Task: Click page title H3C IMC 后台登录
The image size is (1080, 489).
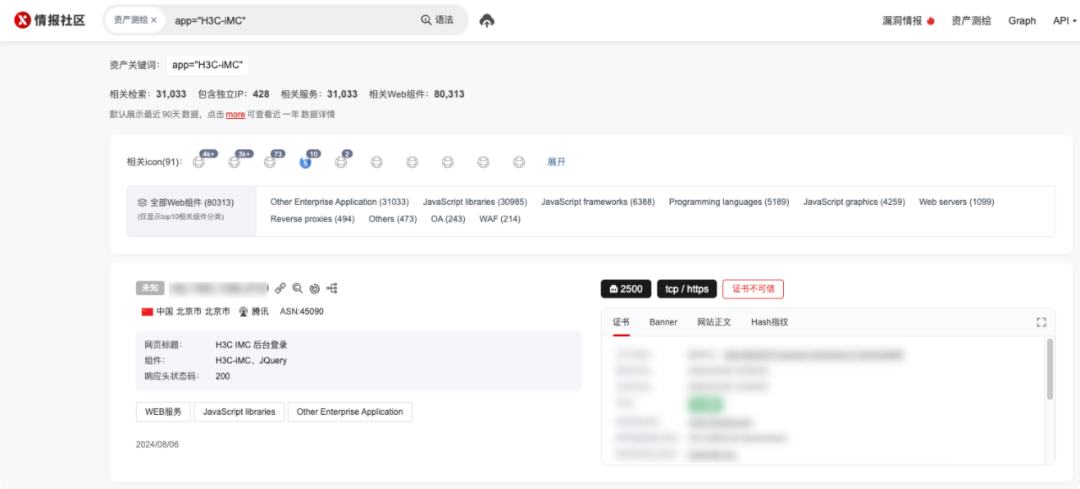Action: 251,344
